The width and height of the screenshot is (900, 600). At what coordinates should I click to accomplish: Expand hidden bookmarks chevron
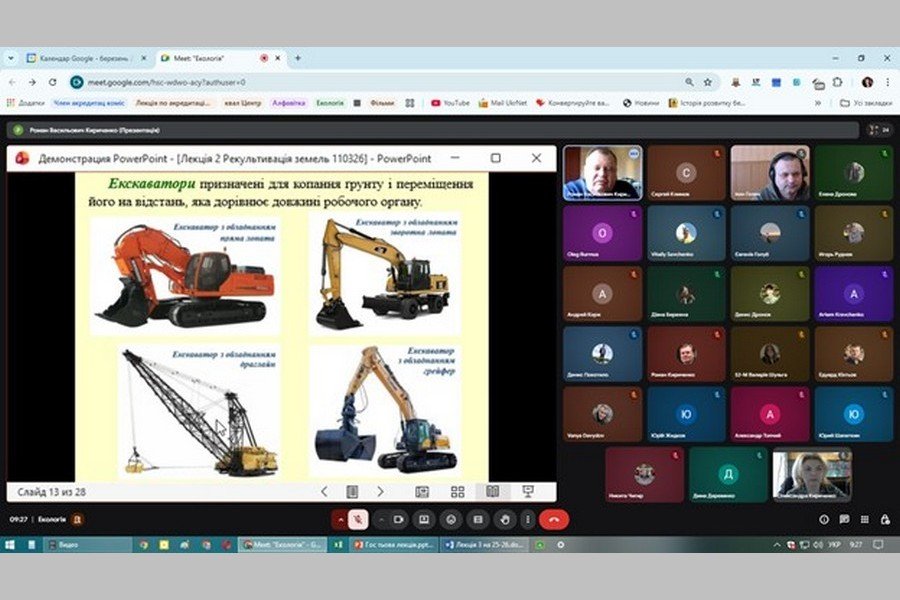click(x=817, y=102)
